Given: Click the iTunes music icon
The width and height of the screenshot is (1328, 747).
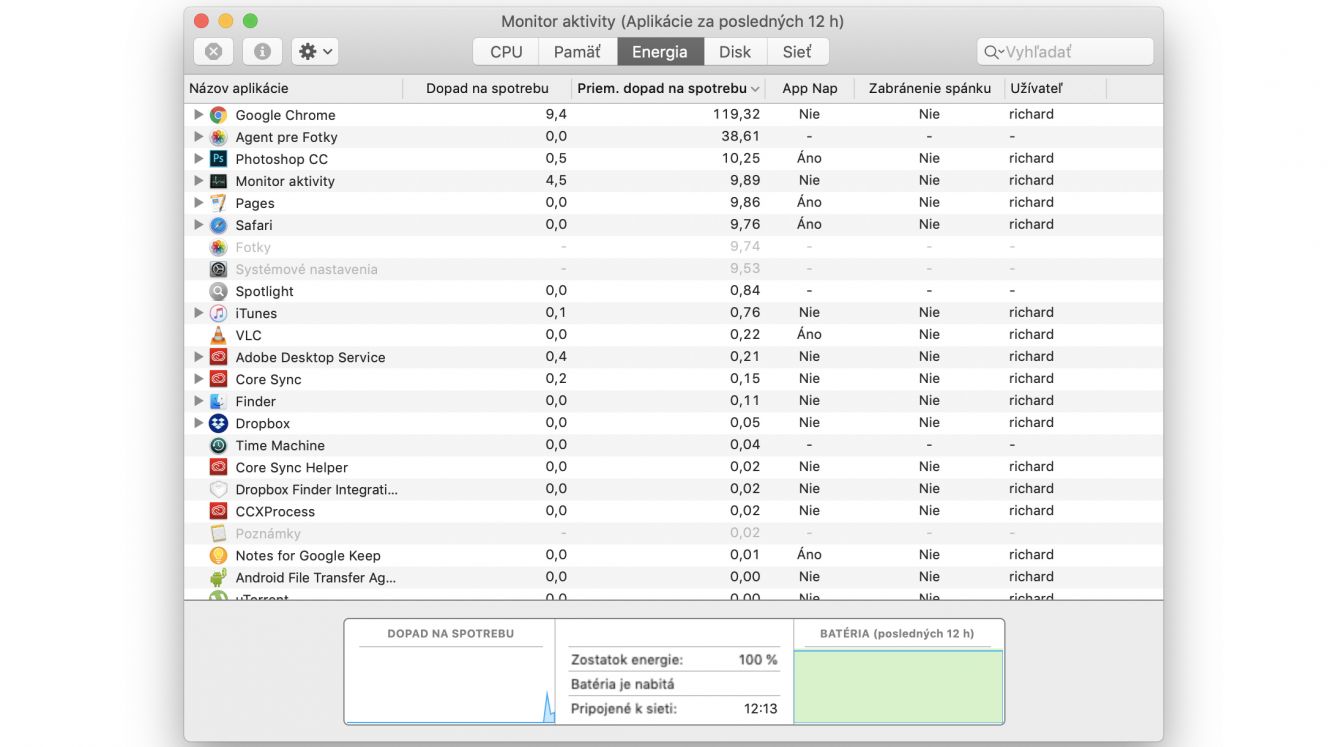Looking at the screenshot, I should point(218,313).
